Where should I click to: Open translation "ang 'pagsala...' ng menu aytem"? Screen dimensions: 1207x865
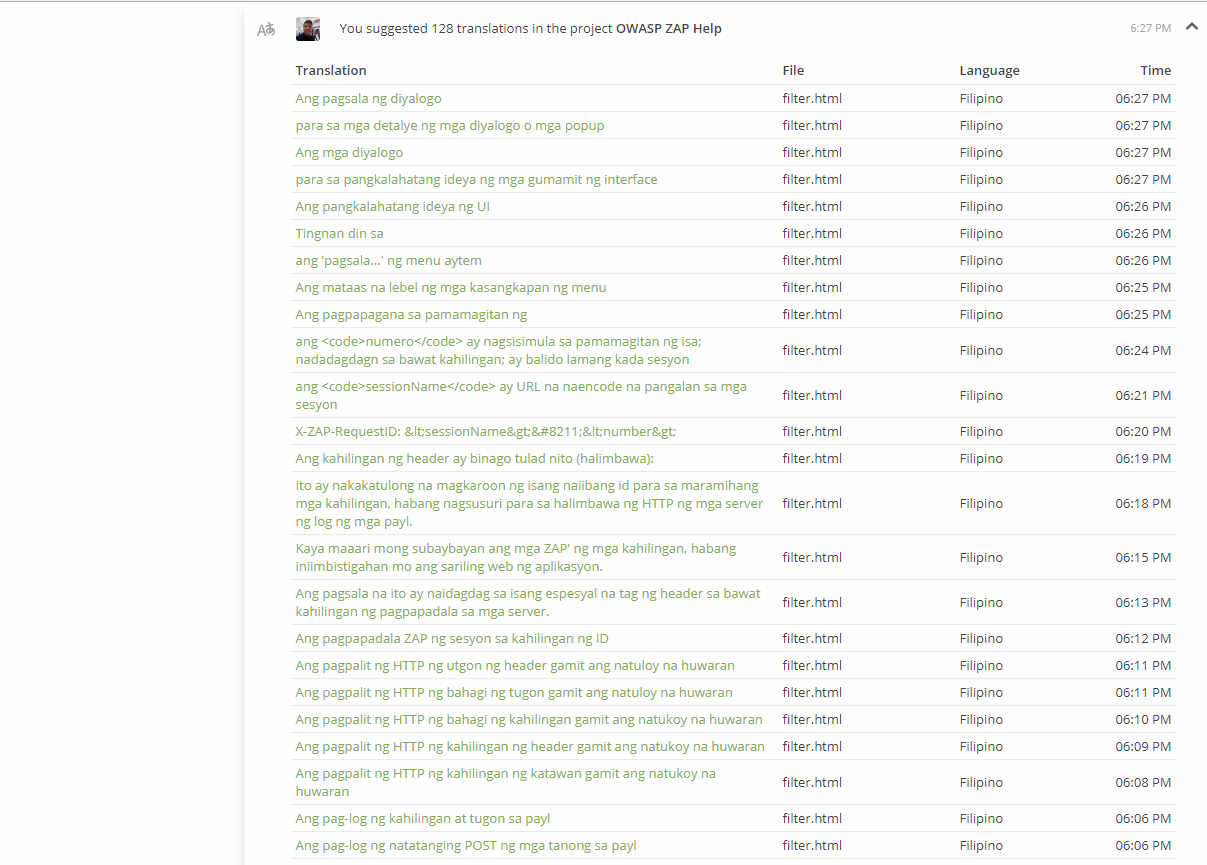tap(388, 260)
